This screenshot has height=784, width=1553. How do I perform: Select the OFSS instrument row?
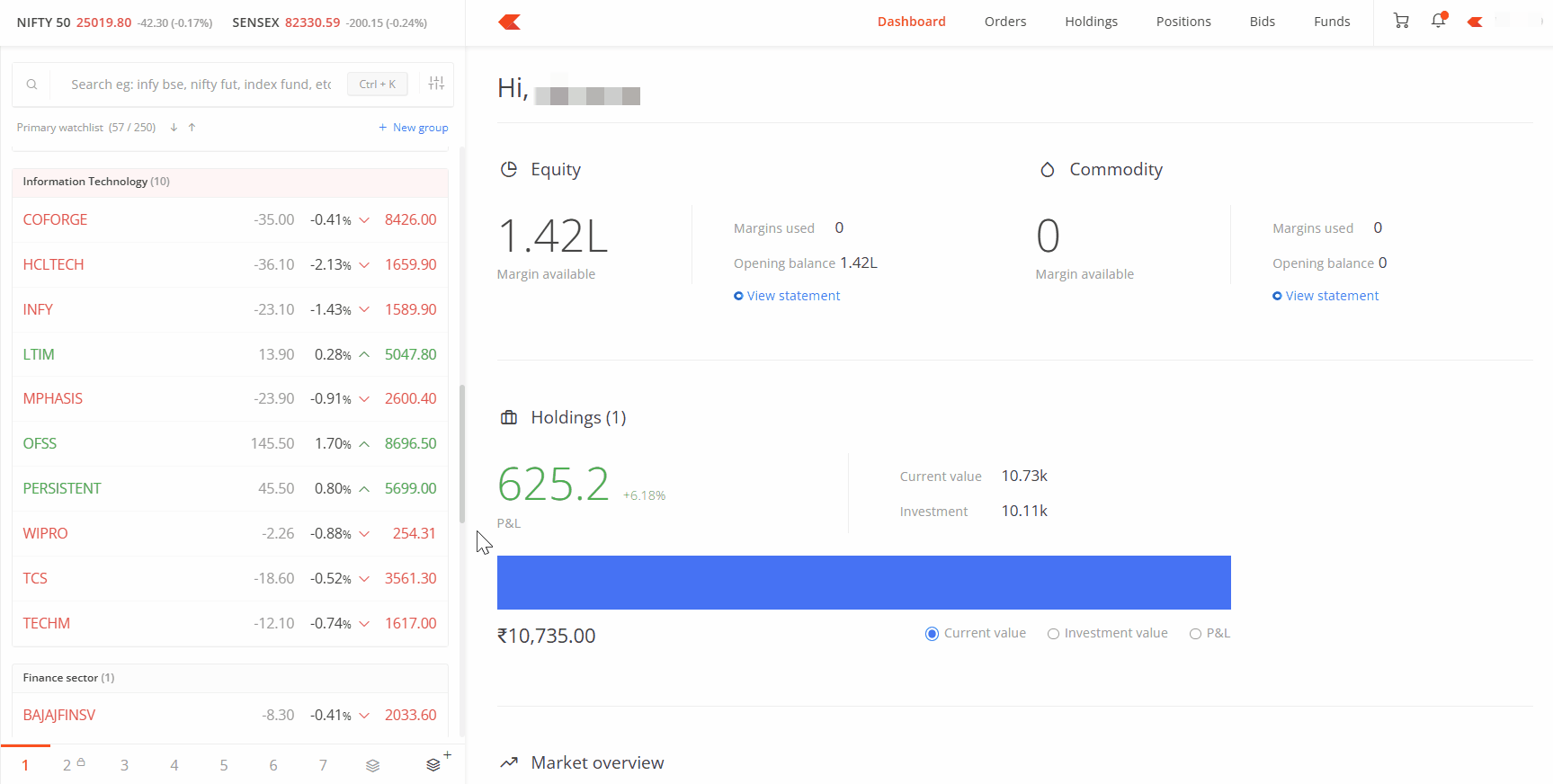click(x=230, y=443)
